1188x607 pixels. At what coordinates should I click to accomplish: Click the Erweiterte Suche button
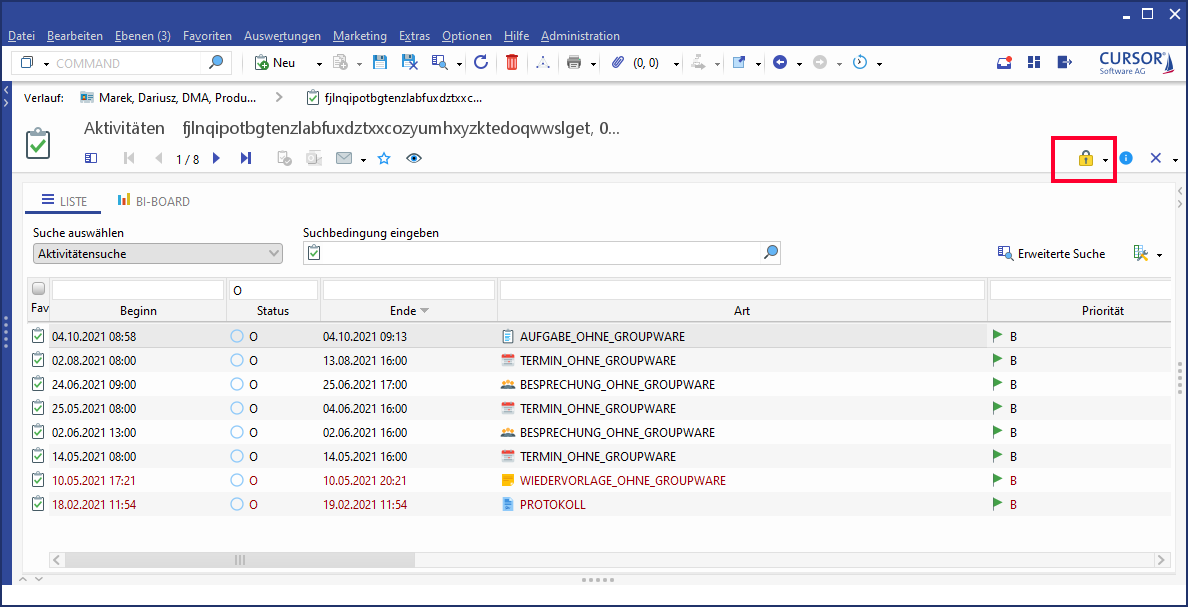1051,254
